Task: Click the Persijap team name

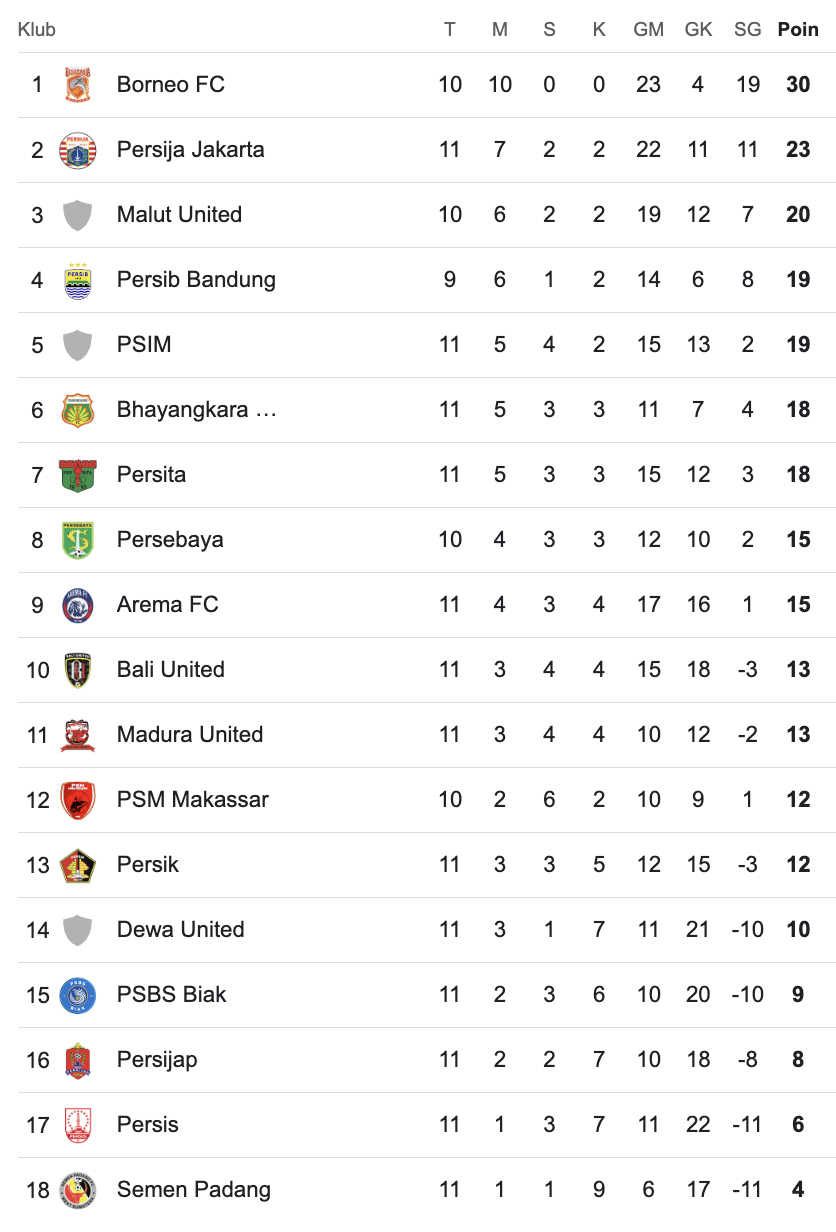Action: coord(157,1060)
